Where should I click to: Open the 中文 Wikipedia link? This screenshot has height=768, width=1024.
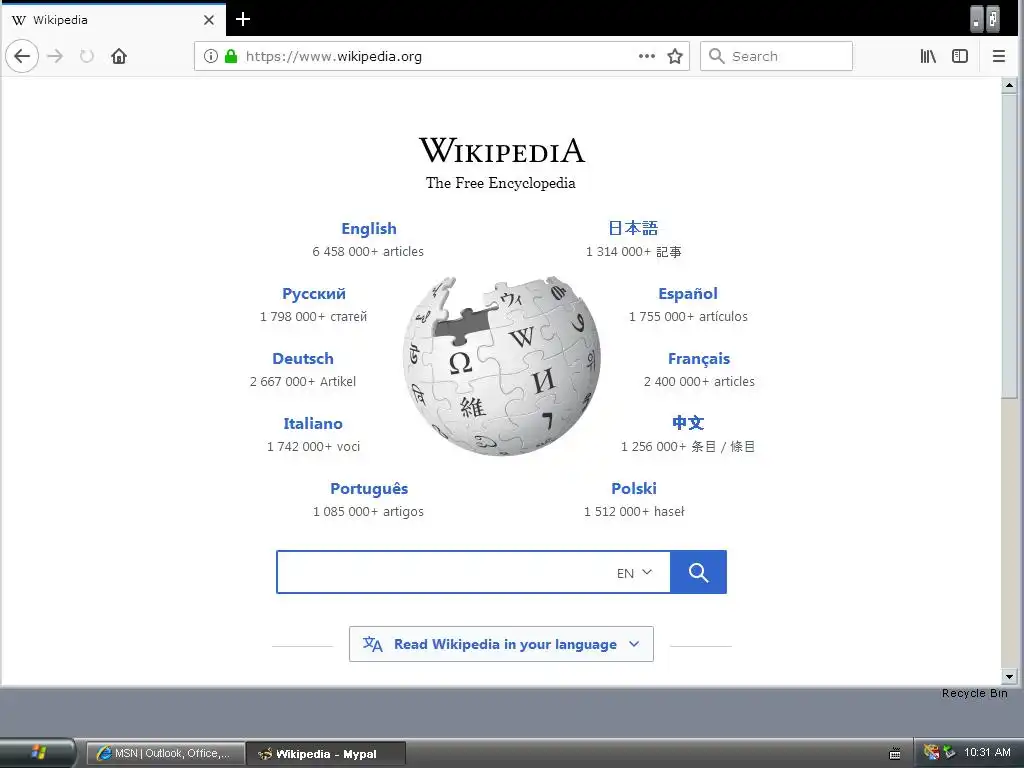click(688, 423)
